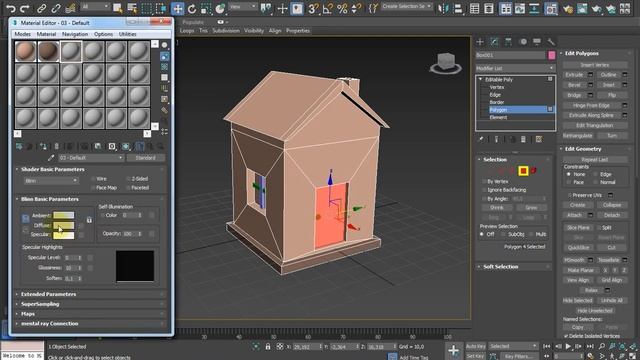The height and width of the screenshot is (360, 640).
Task: Open the 03 - Default material name dropdown
Action: (91, 158)
